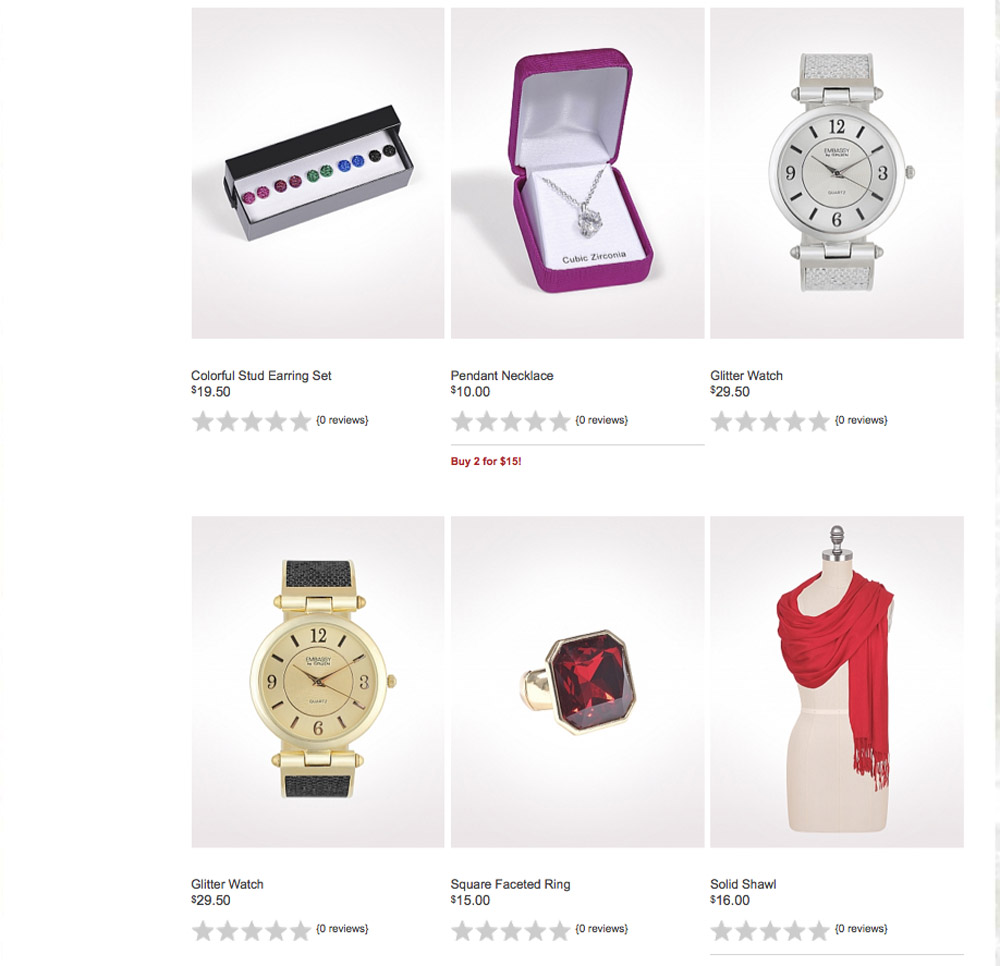1000x966 pixels.
Task: Select fourth star on gold Glitter Watch rating
Action: [x=276, y=930]
